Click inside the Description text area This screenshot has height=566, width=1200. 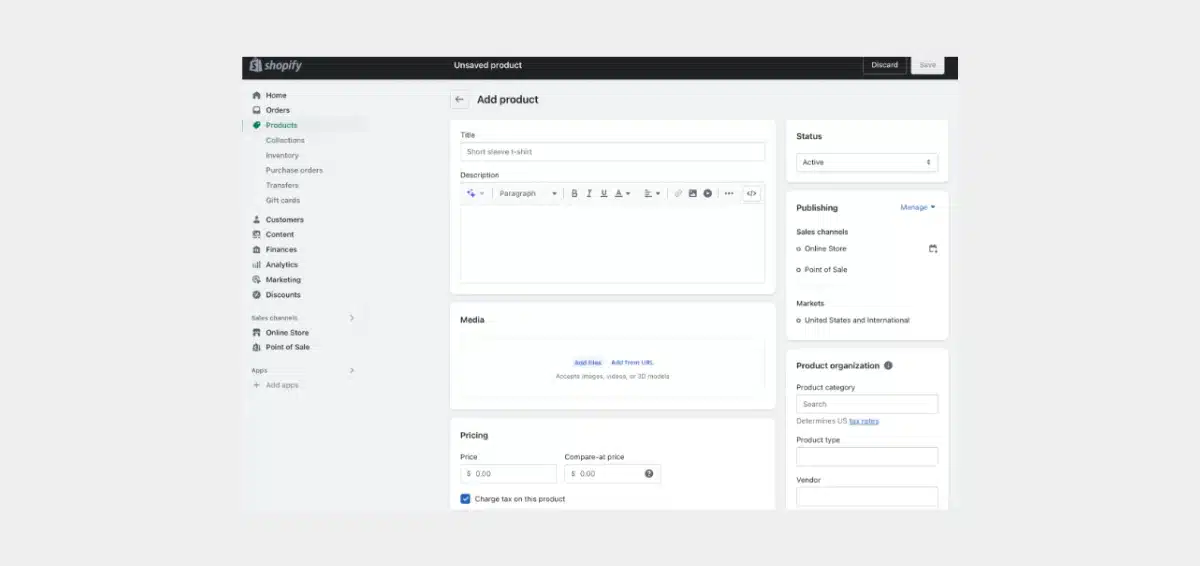(x=612, y=243)
